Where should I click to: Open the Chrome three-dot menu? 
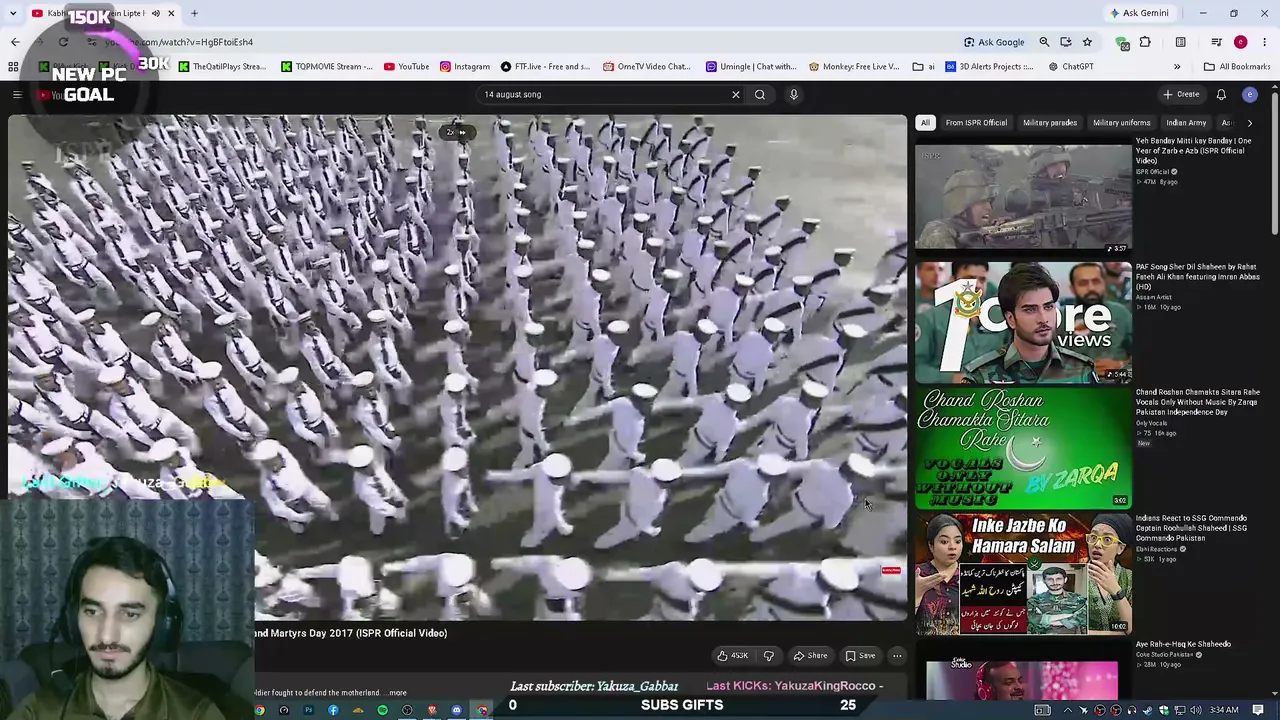1265,42
